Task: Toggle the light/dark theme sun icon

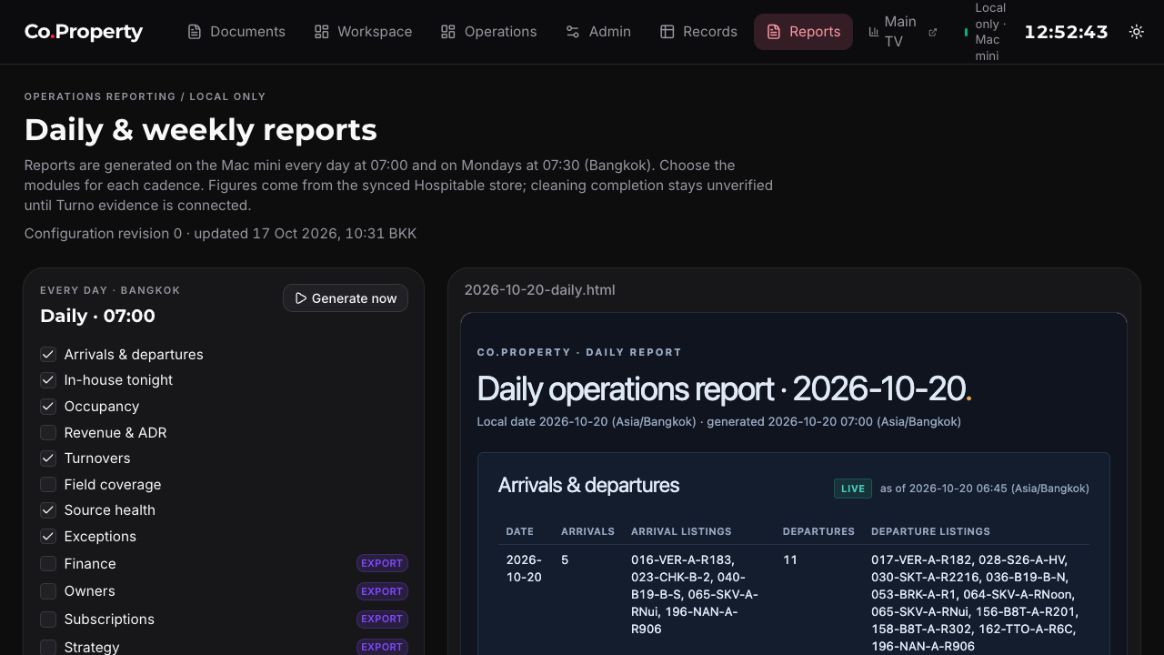Action: (1136, 32)
